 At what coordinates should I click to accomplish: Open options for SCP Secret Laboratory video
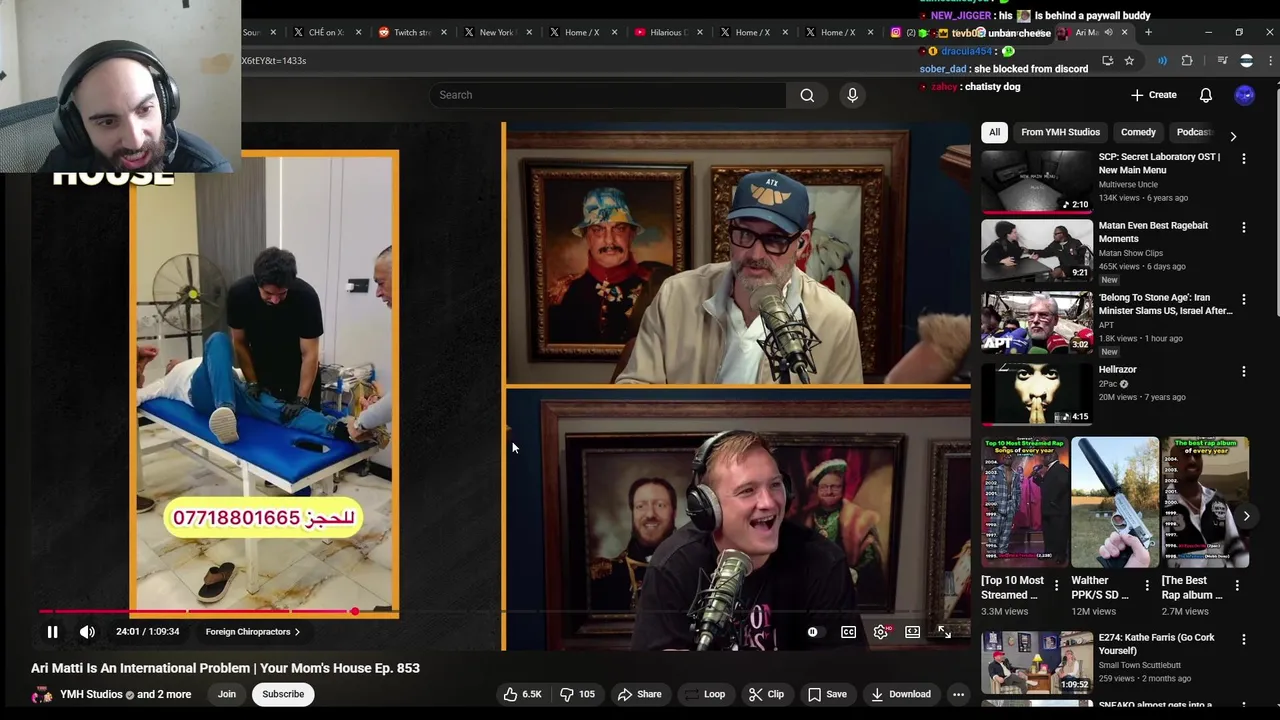[1244, 159]
